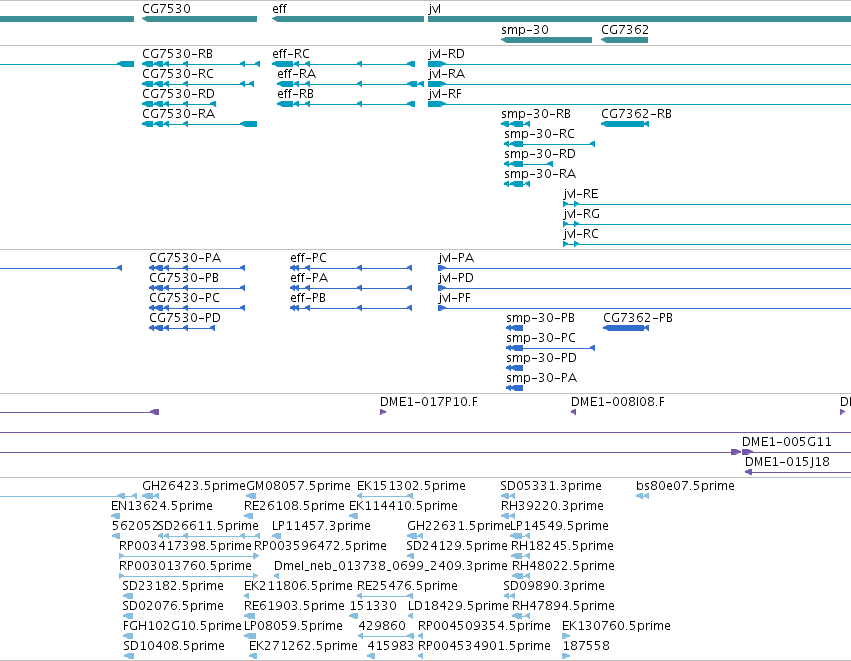Click EST label FGH102G10.5prime
Image resolution: width=851 pixels, height=661 pixels.
point(182,626)
